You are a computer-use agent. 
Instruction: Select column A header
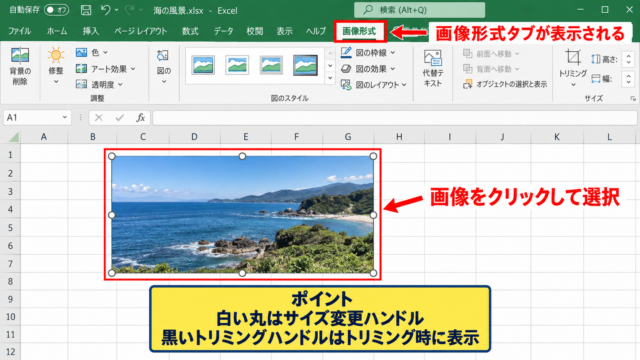[x=44, y=137]
